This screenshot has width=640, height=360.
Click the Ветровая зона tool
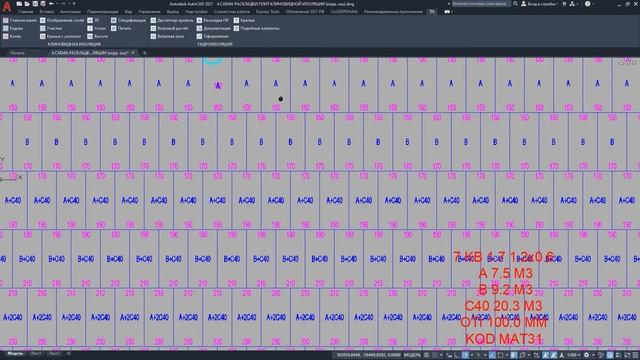coord(167,36)
